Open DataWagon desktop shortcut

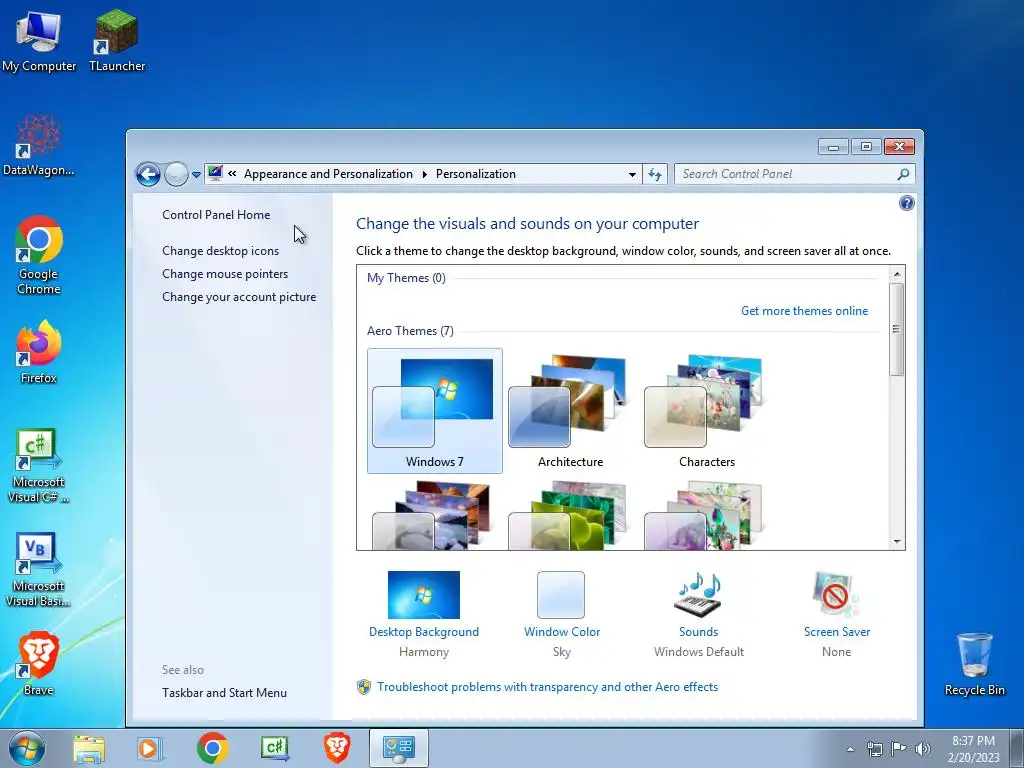pos(39,145)
